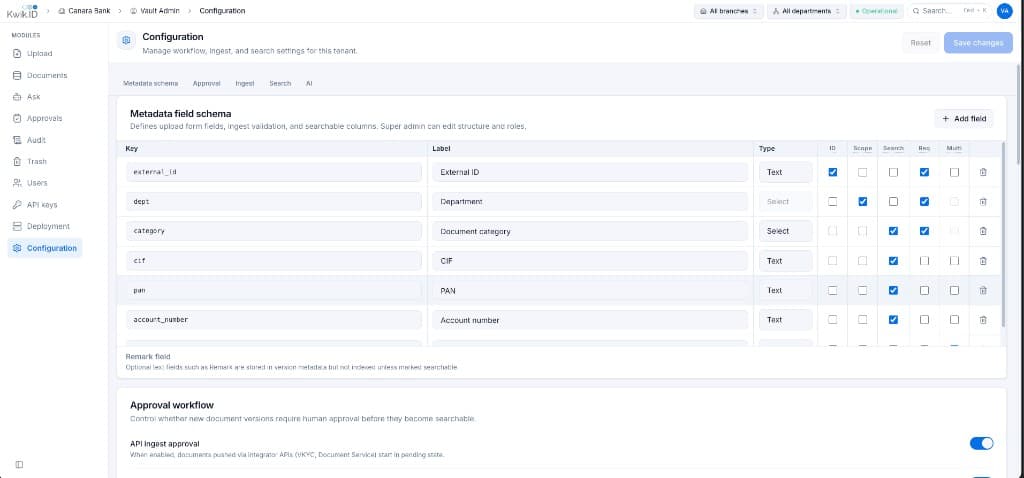Toggle Scope checkbox for dept
1024x478 pixels.
tap(863, 202)
